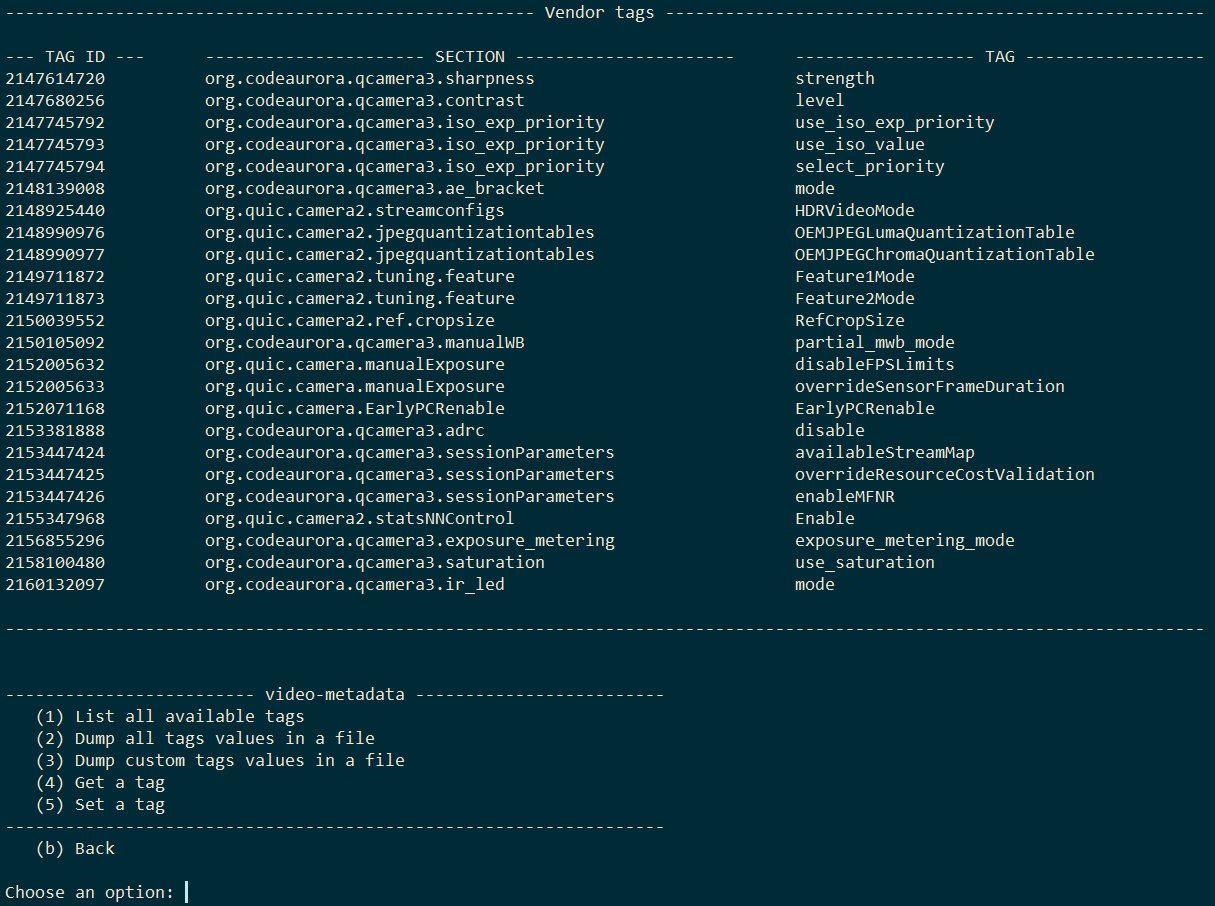Click tag ID 2158100480
Screen dimensions: 1215x906
point(55,562)
